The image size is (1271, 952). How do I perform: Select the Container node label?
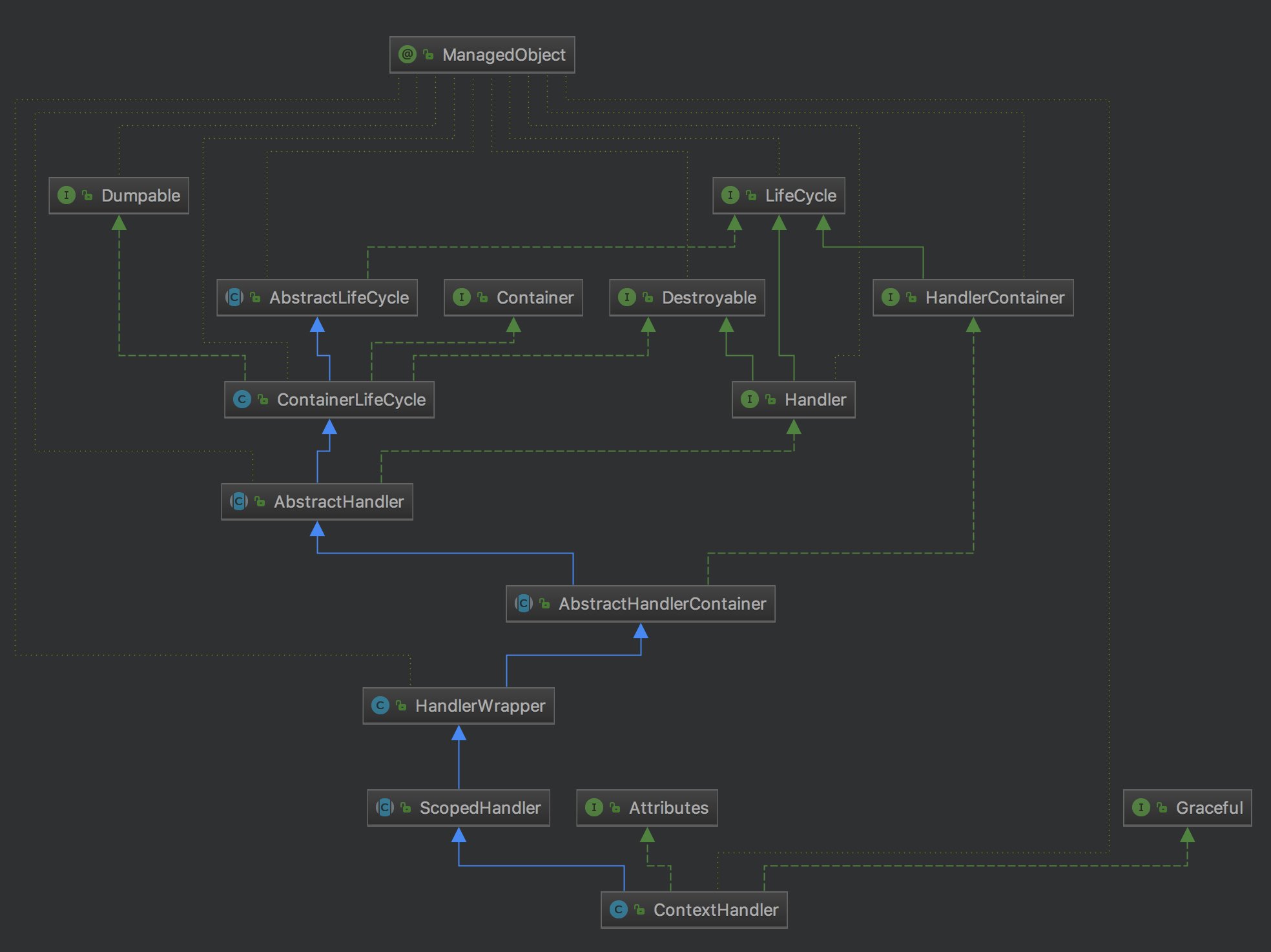point(535,298)
